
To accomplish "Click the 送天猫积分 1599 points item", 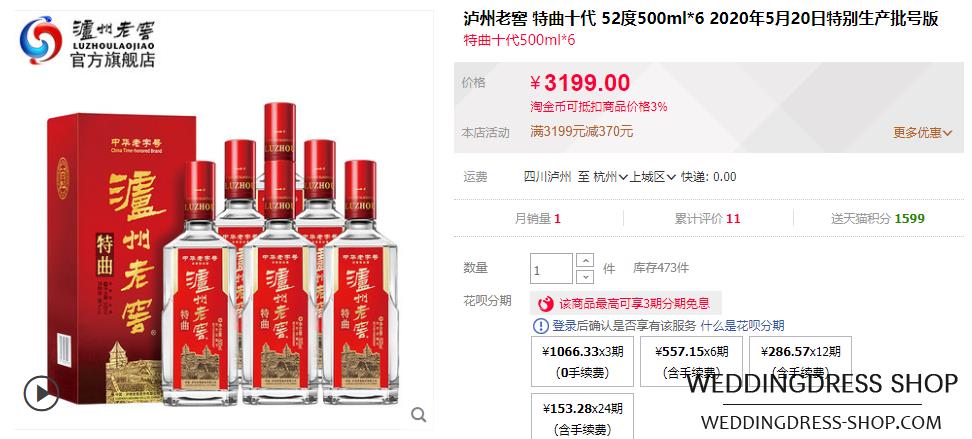I will (878, 218).
